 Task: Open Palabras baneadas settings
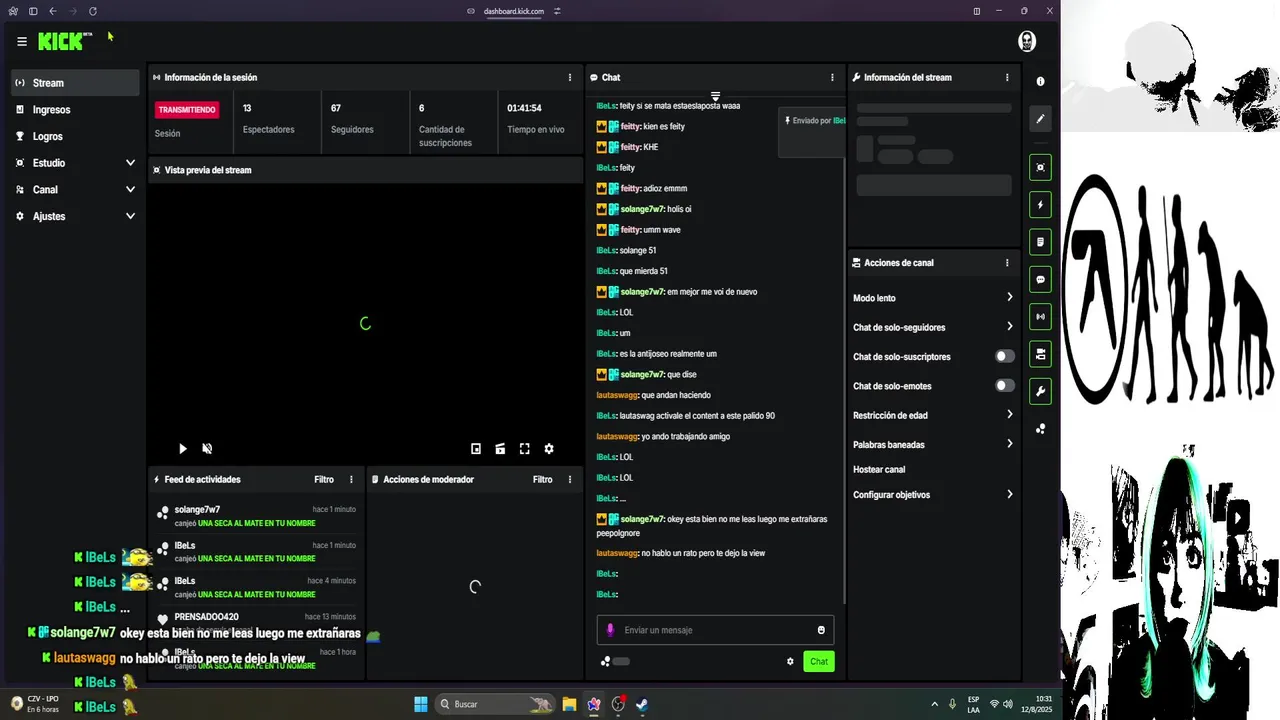tap(933, 444)
